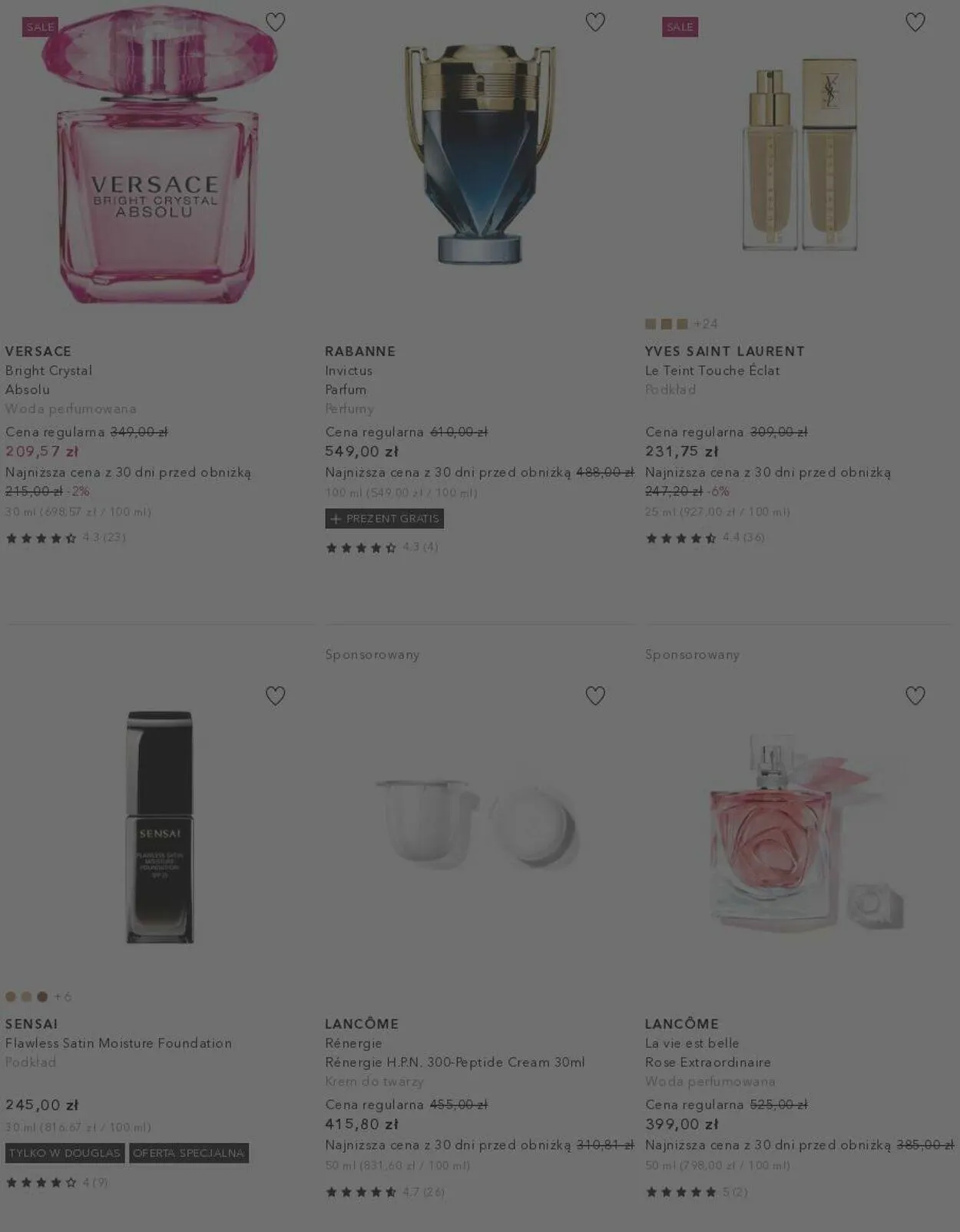Favorite the Rabanne Invictus Parfum heart icon
This screenshot has width=960, height=1232.
pyautogui.click(x=595, y=22)
